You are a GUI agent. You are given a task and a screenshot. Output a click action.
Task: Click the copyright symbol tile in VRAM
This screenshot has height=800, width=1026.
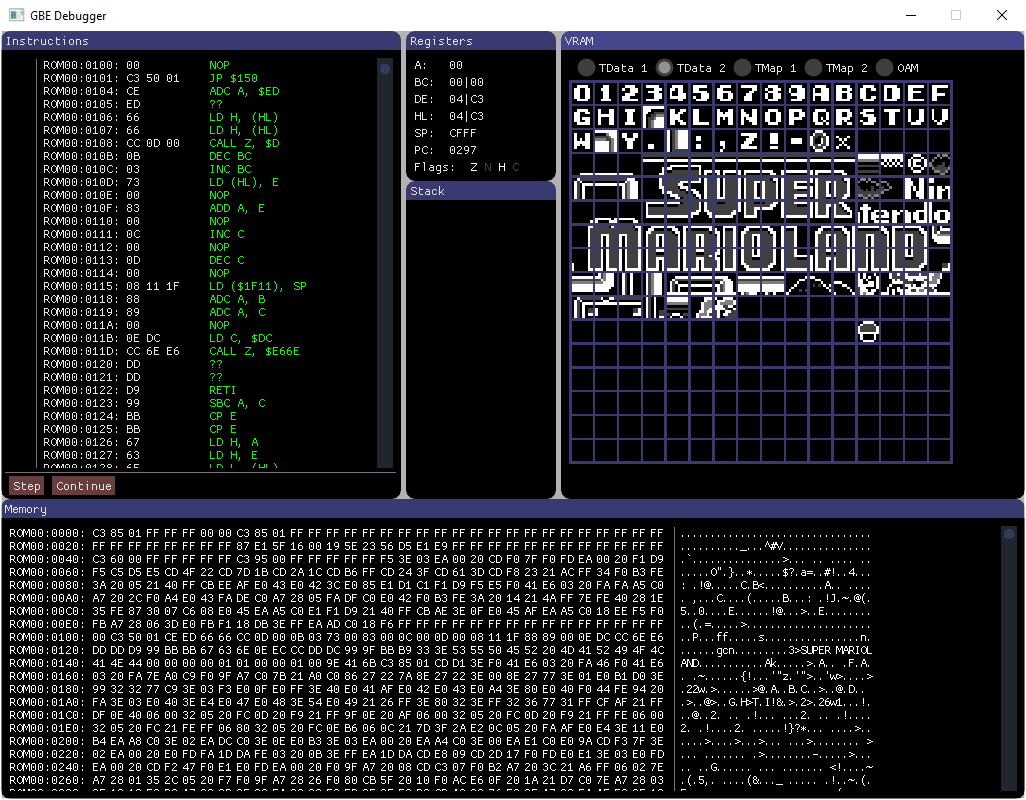(x=916, y=165)
